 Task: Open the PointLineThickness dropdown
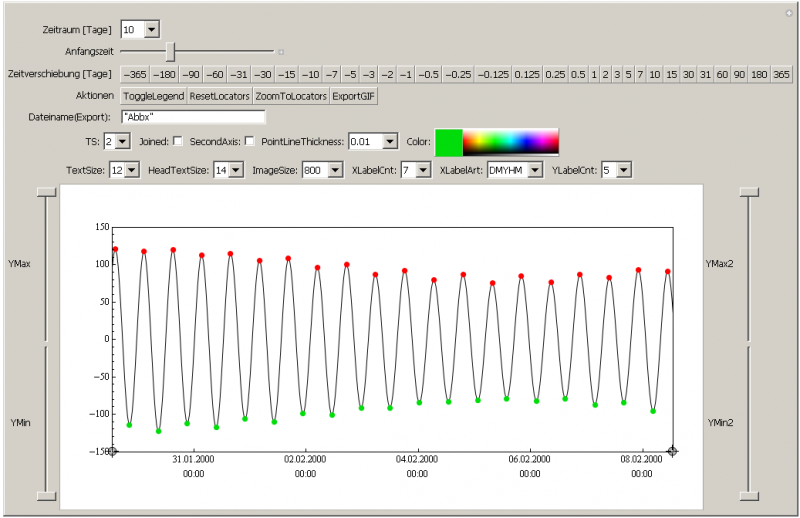373,141
